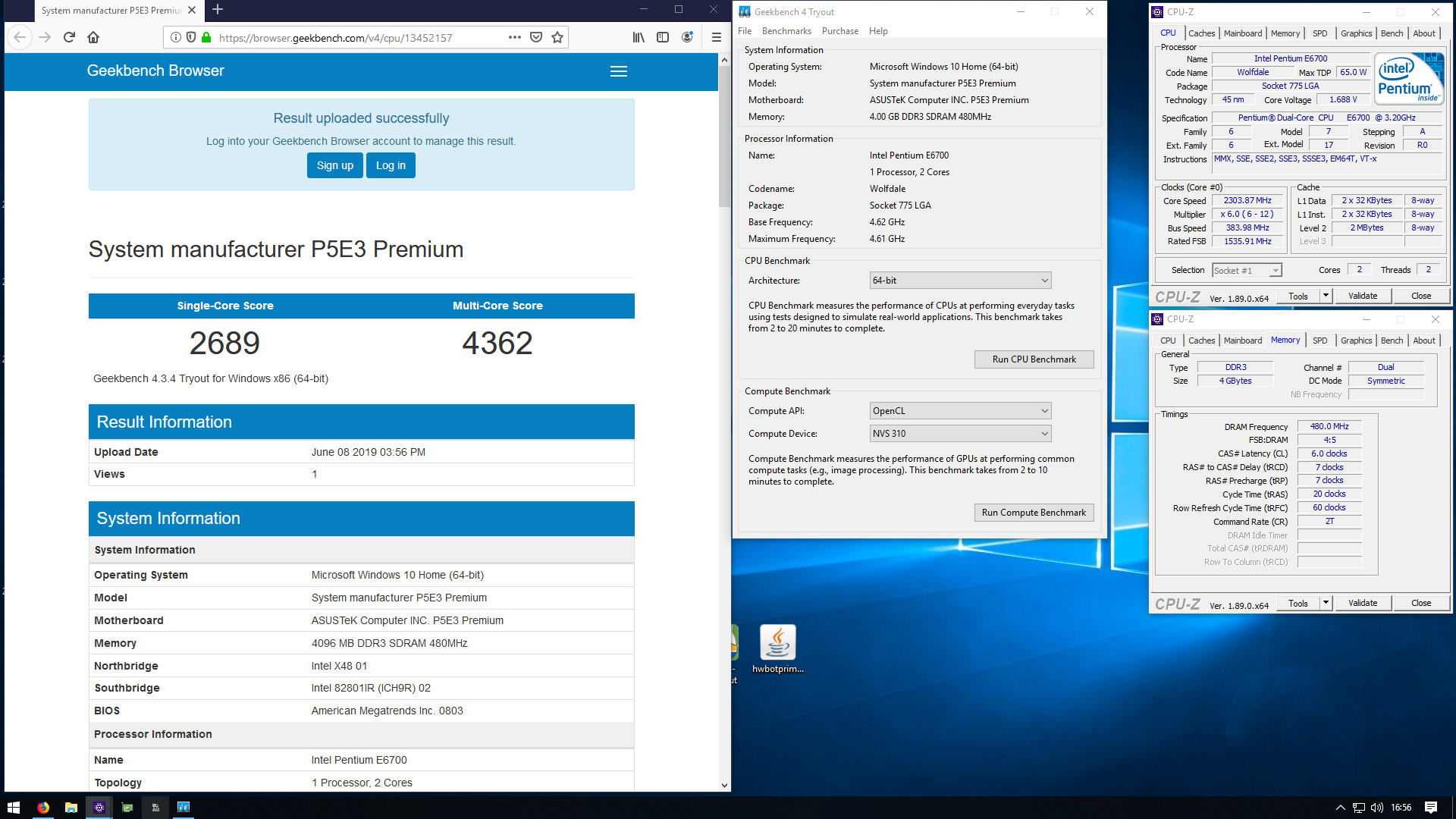Open Geekbench Benchmarks menu
Screen dimensions: 1456x819
pos(786,31)
